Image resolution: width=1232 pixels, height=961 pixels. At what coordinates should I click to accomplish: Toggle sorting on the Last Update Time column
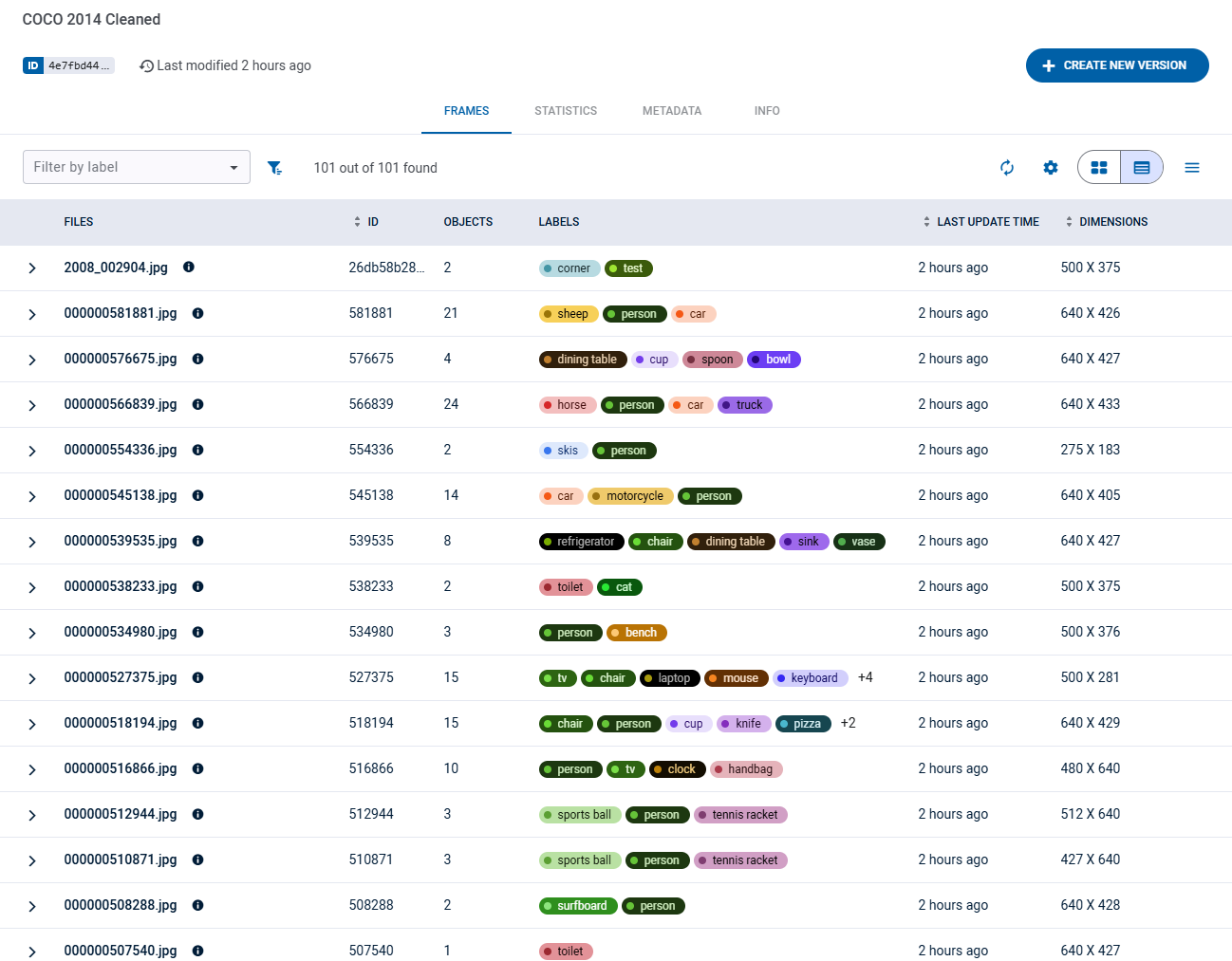(x=925, y=221)
